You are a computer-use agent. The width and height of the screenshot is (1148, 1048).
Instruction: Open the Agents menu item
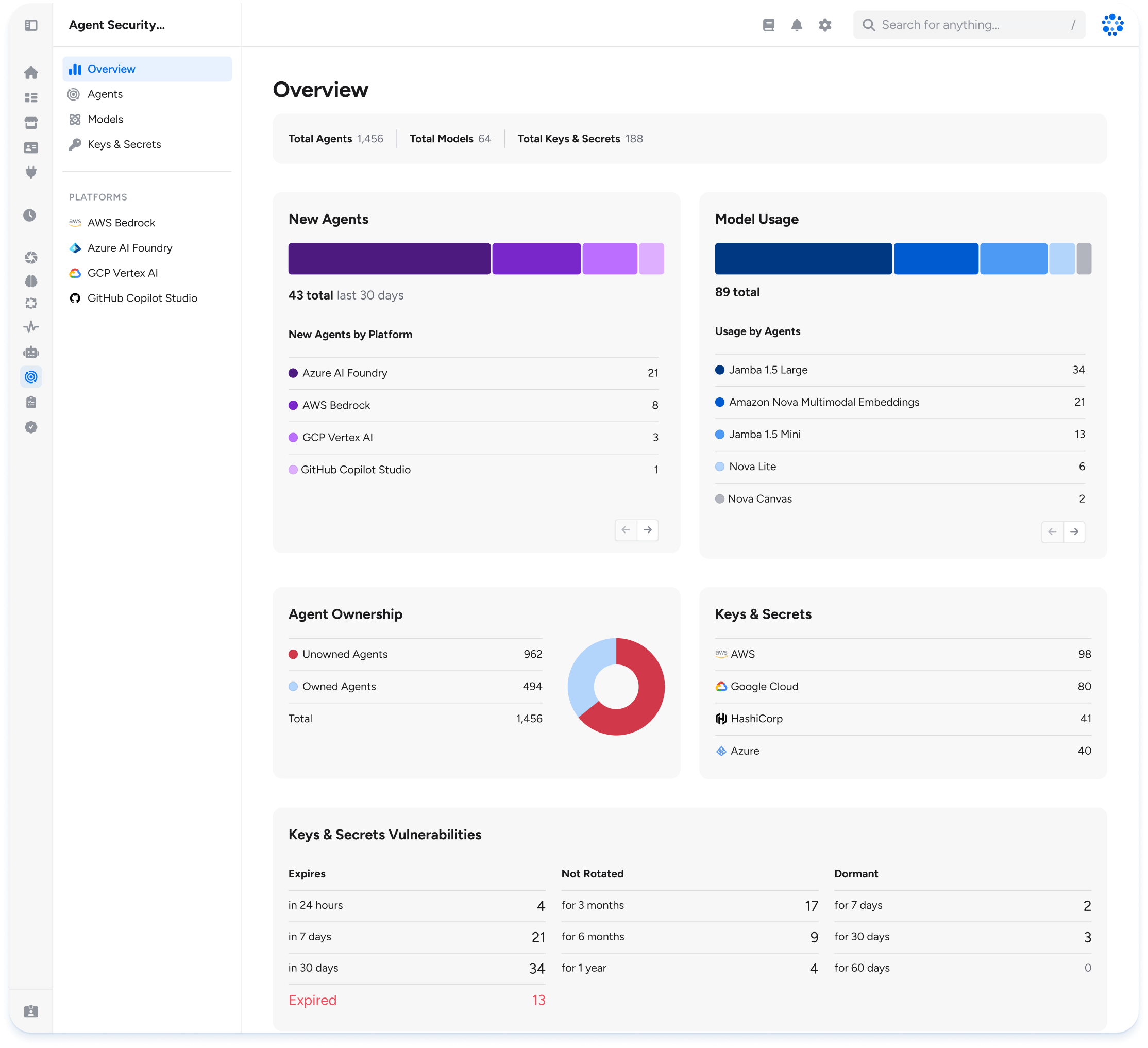coord(105,94)
